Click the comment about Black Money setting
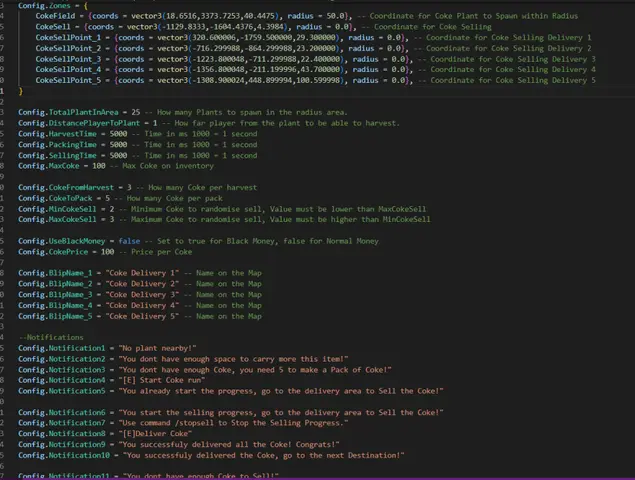Screen dimensions: 635x480 (263, 241)
